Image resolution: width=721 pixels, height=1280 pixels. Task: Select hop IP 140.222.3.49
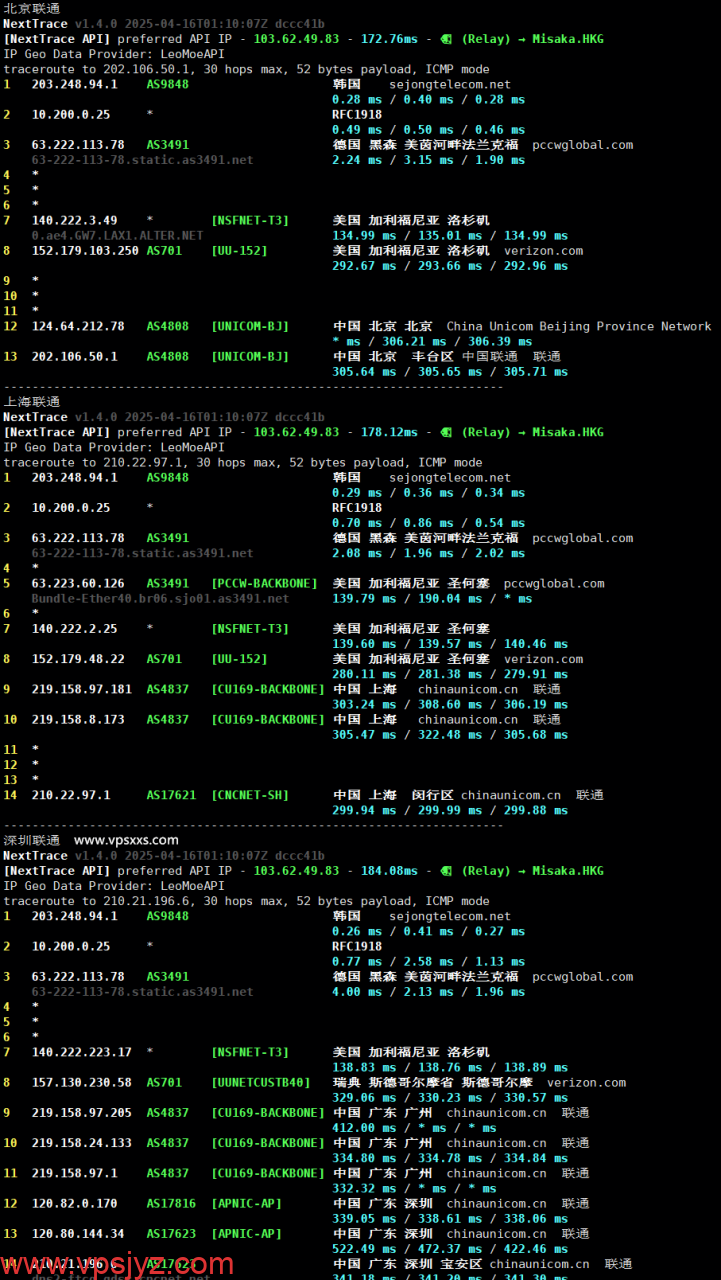(x=74, y=220)
